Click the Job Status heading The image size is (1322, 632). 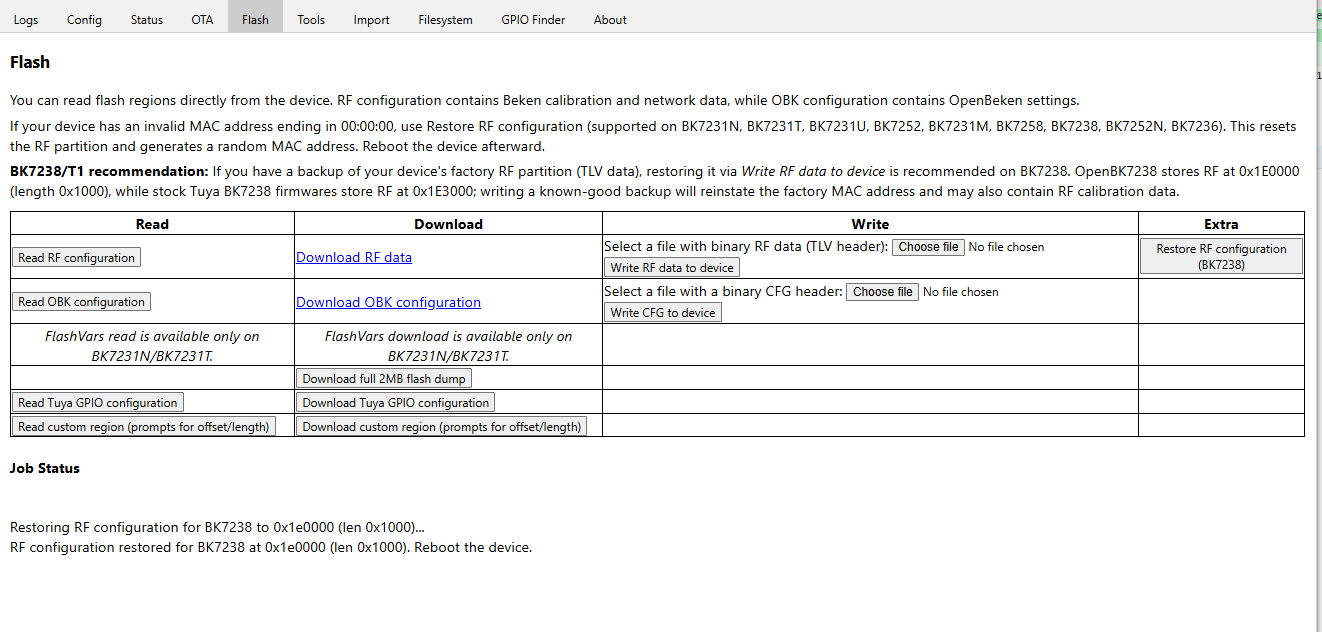(45, 468)
